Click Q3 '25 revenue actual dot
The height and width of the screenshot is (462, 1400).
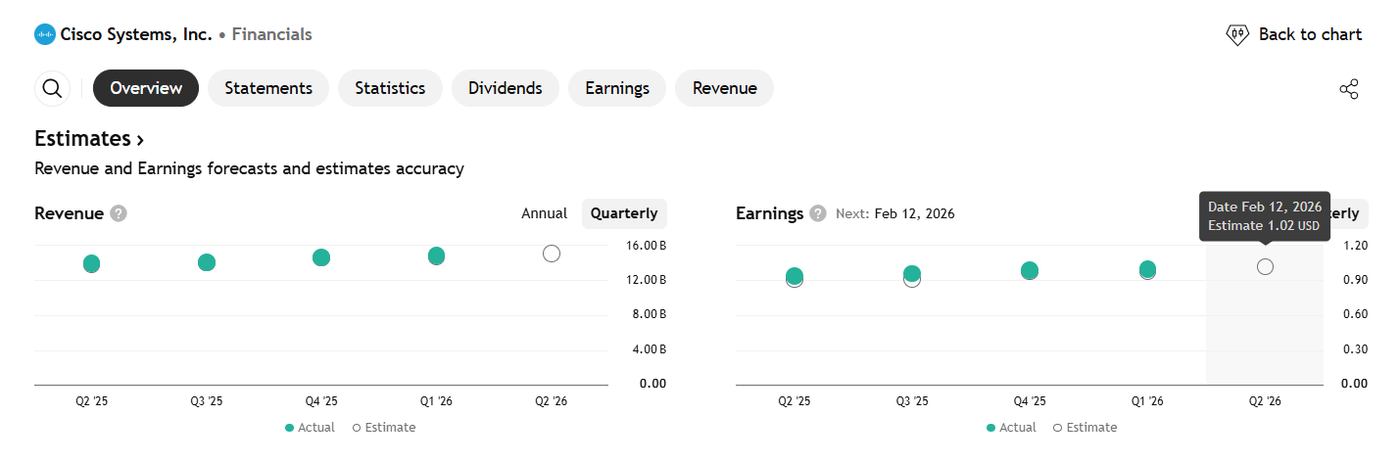pos(206,262)
